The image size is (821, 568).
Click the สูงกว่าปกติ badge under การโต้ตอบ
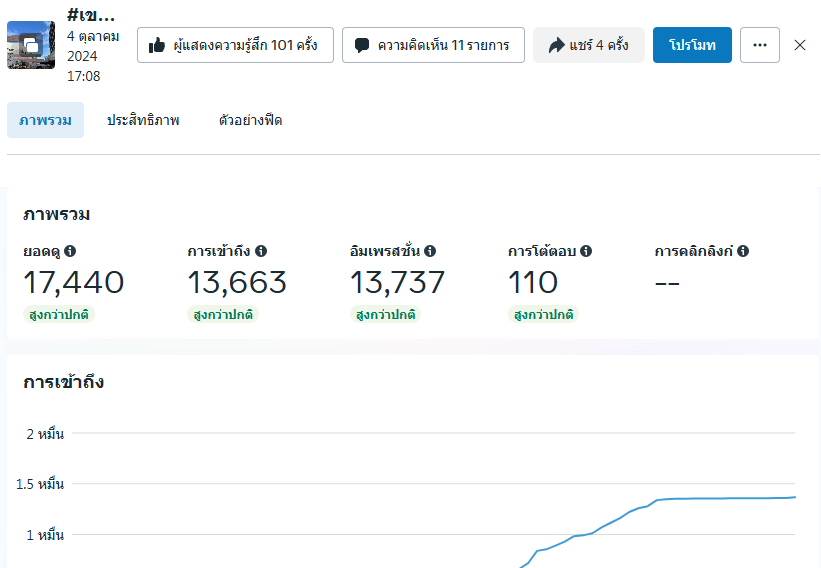pyautogui.click(x=543, y=314)
